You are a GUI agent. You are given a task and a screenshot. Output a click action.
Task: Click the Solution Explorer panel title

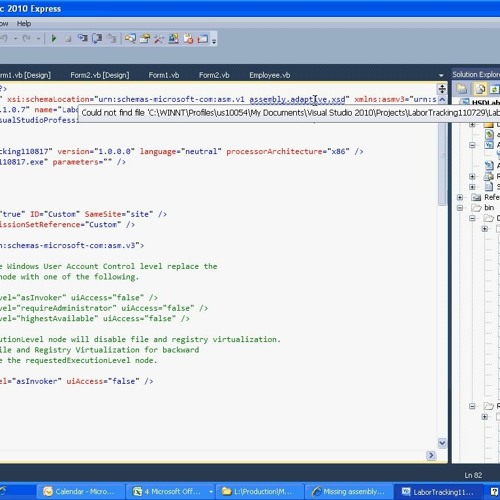tap(476, 74)
